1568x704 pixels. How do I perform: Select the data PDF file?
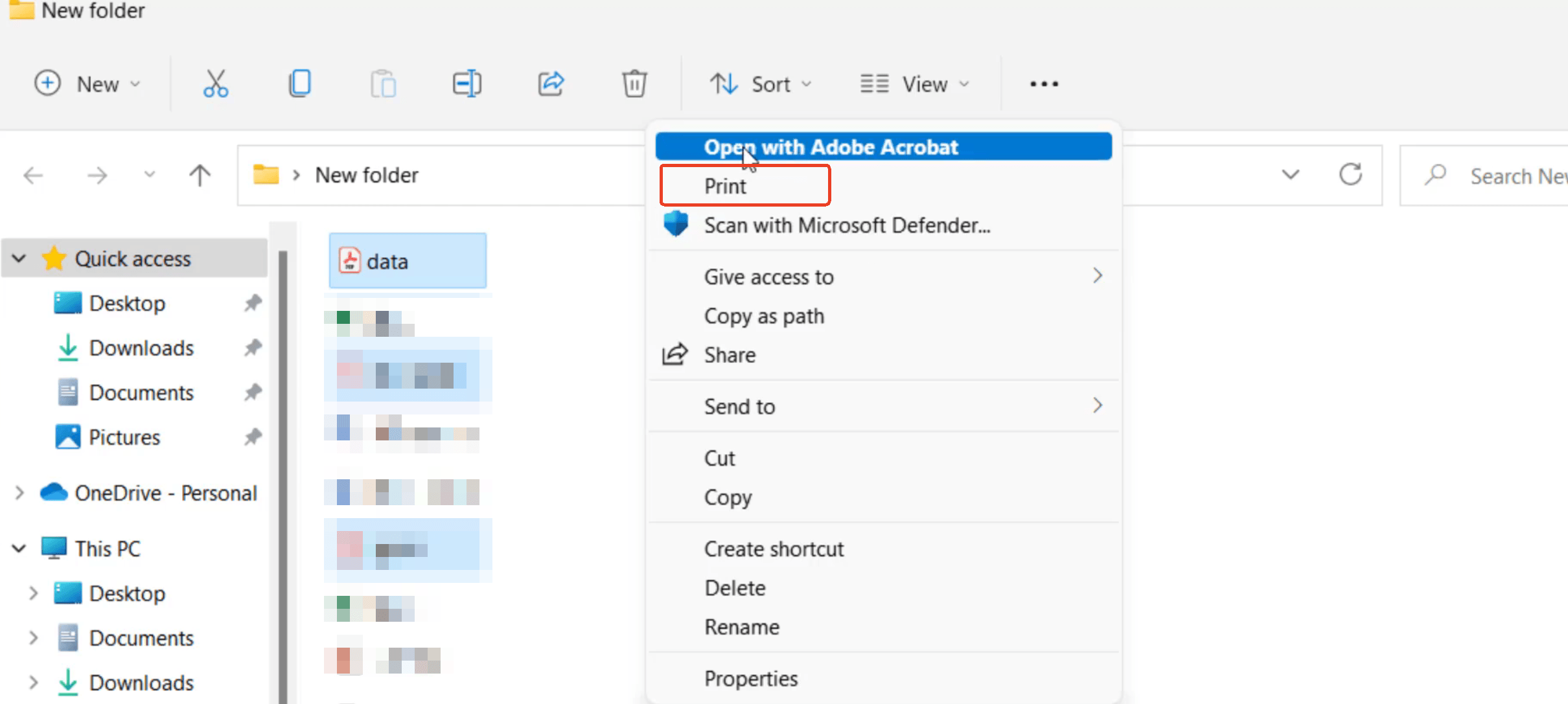[x=408, y=260]
